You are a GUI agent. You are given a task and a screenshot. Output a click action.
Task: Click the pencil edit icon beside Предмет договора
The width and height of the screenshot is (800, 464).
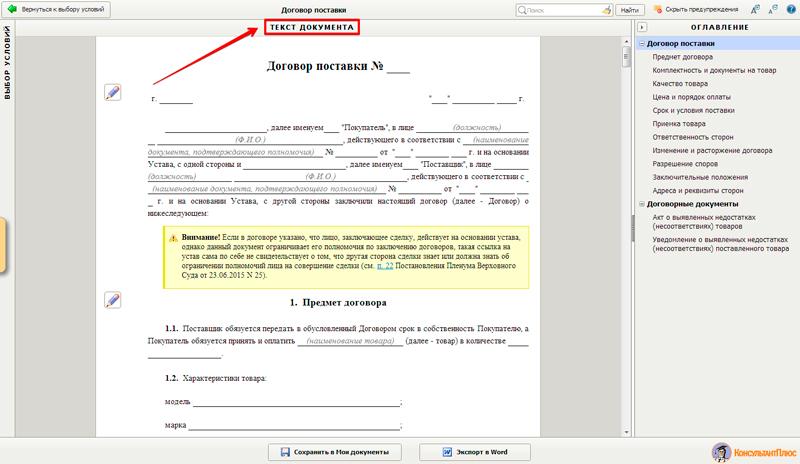pos(113,300)
